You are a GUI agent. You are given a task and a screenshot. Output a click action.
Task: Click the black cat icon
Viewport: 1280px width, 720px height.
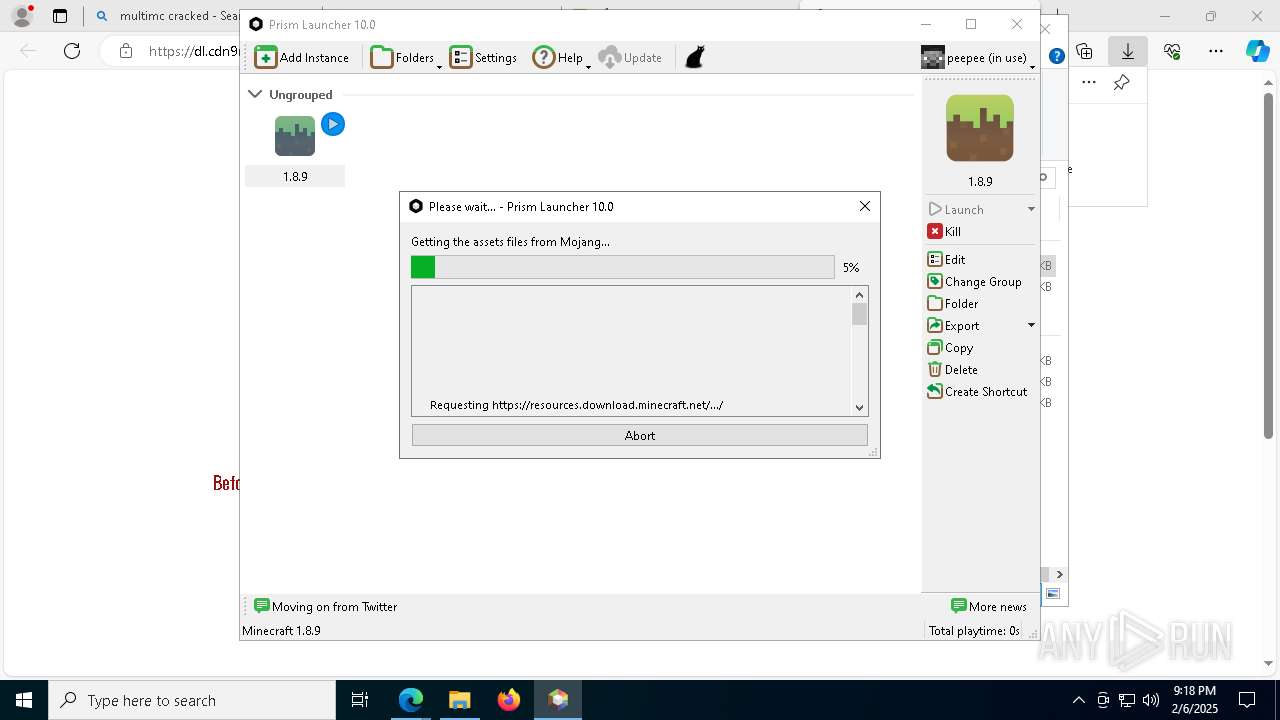695,57
